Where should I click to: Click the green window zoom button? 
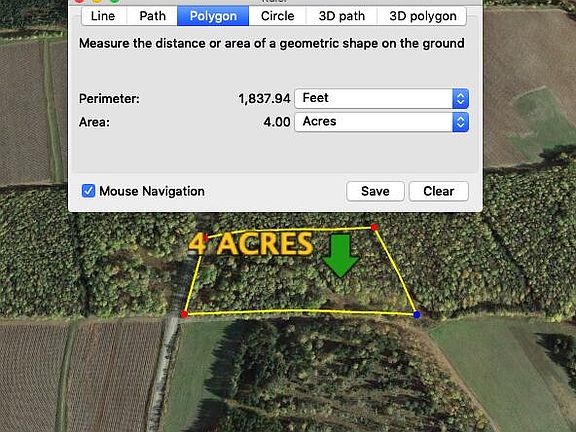tap(115, 1)
